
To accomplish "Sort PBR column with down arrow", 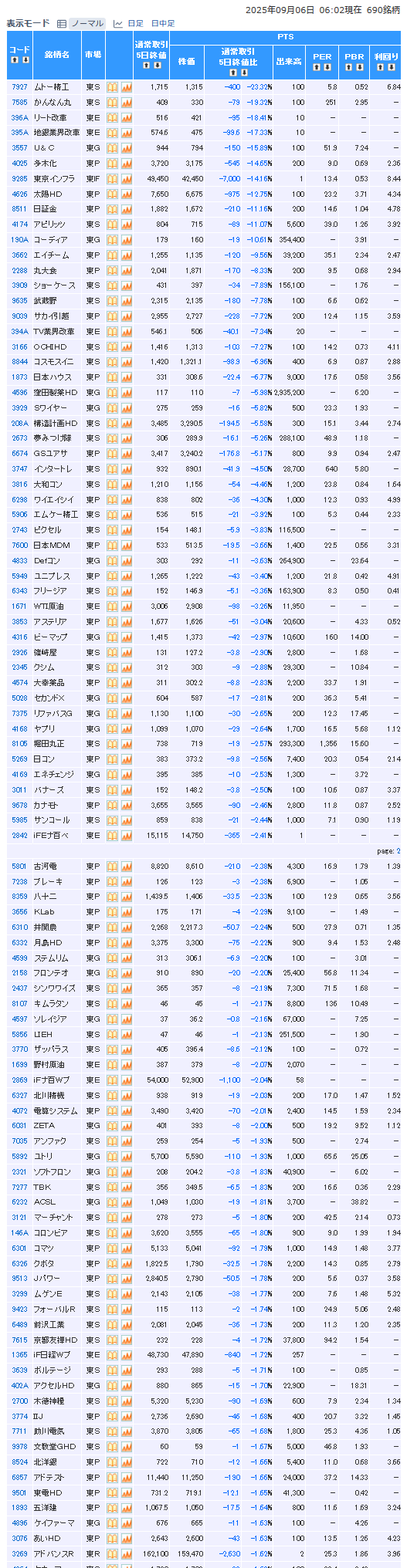I will (x=358, y=67).
